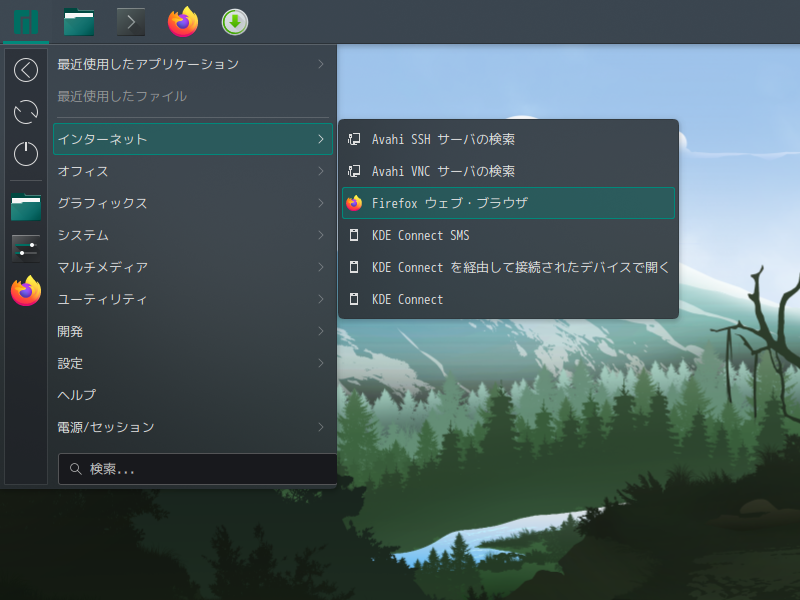Launch Firefox from the menu sidebar favorites
800x600 pixels.
[26, 291]
